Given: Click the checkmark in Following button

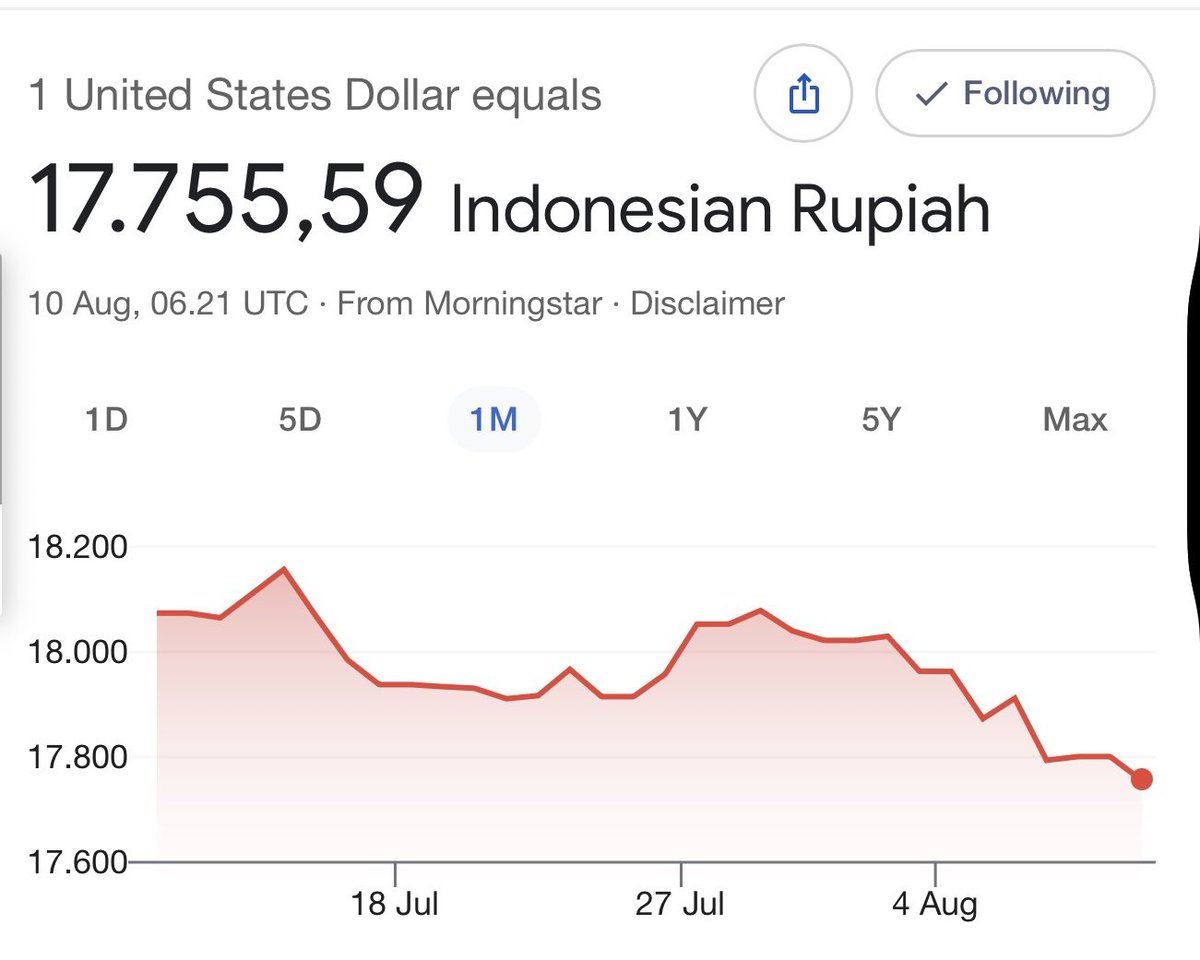Looking at the screenshot, I should tap(931, 95).
